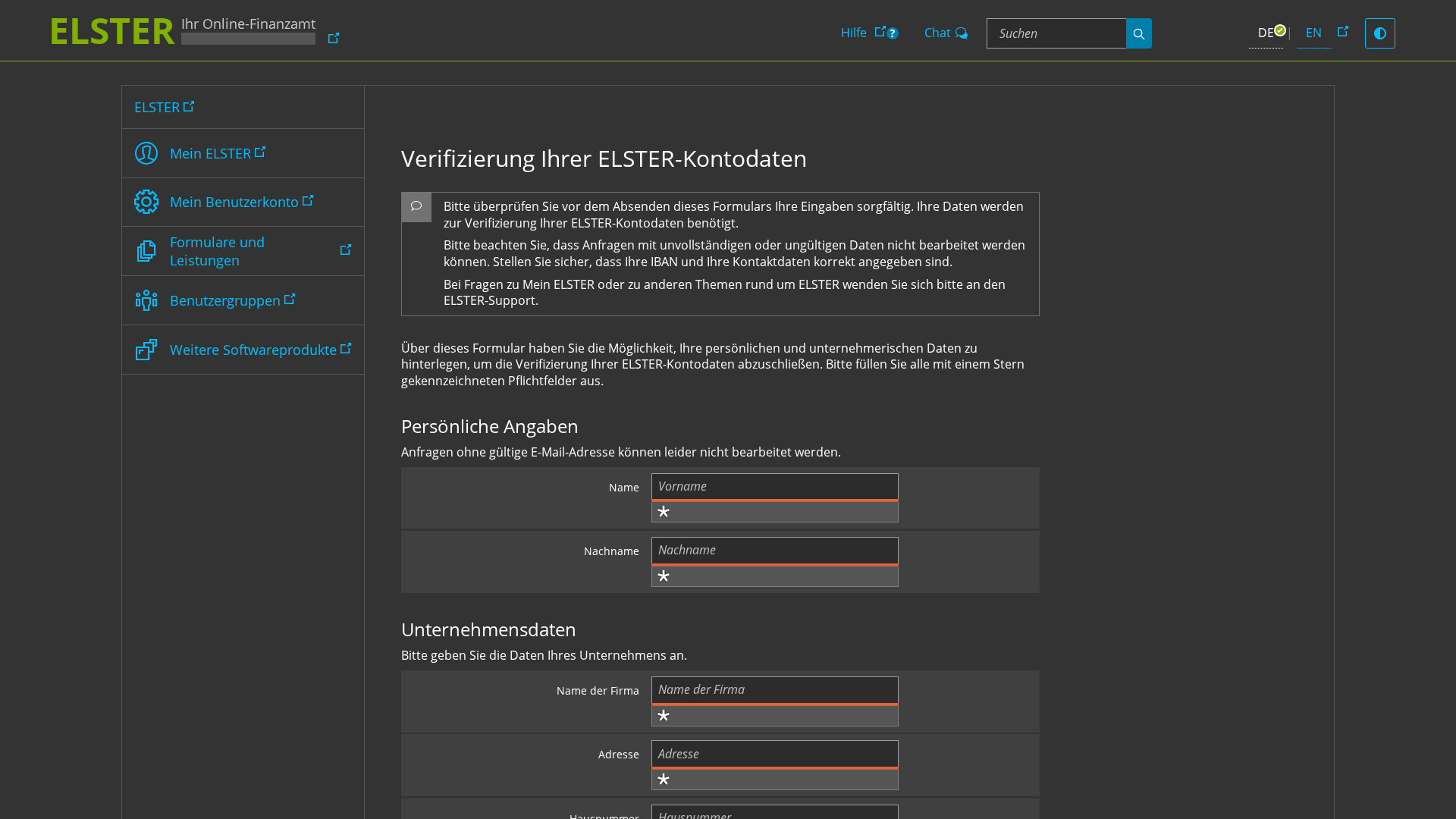Click the Vorname input field
The height and width of the screenshot is (819, 1456).
774,486
